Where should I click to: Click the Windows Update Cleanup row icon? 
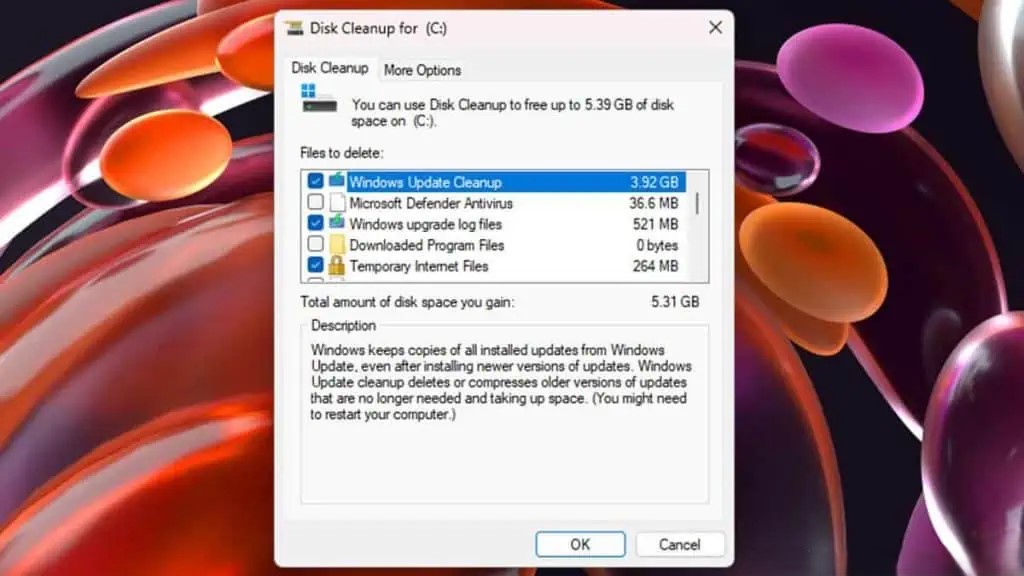pyautogui.click(x=336, y=180)
